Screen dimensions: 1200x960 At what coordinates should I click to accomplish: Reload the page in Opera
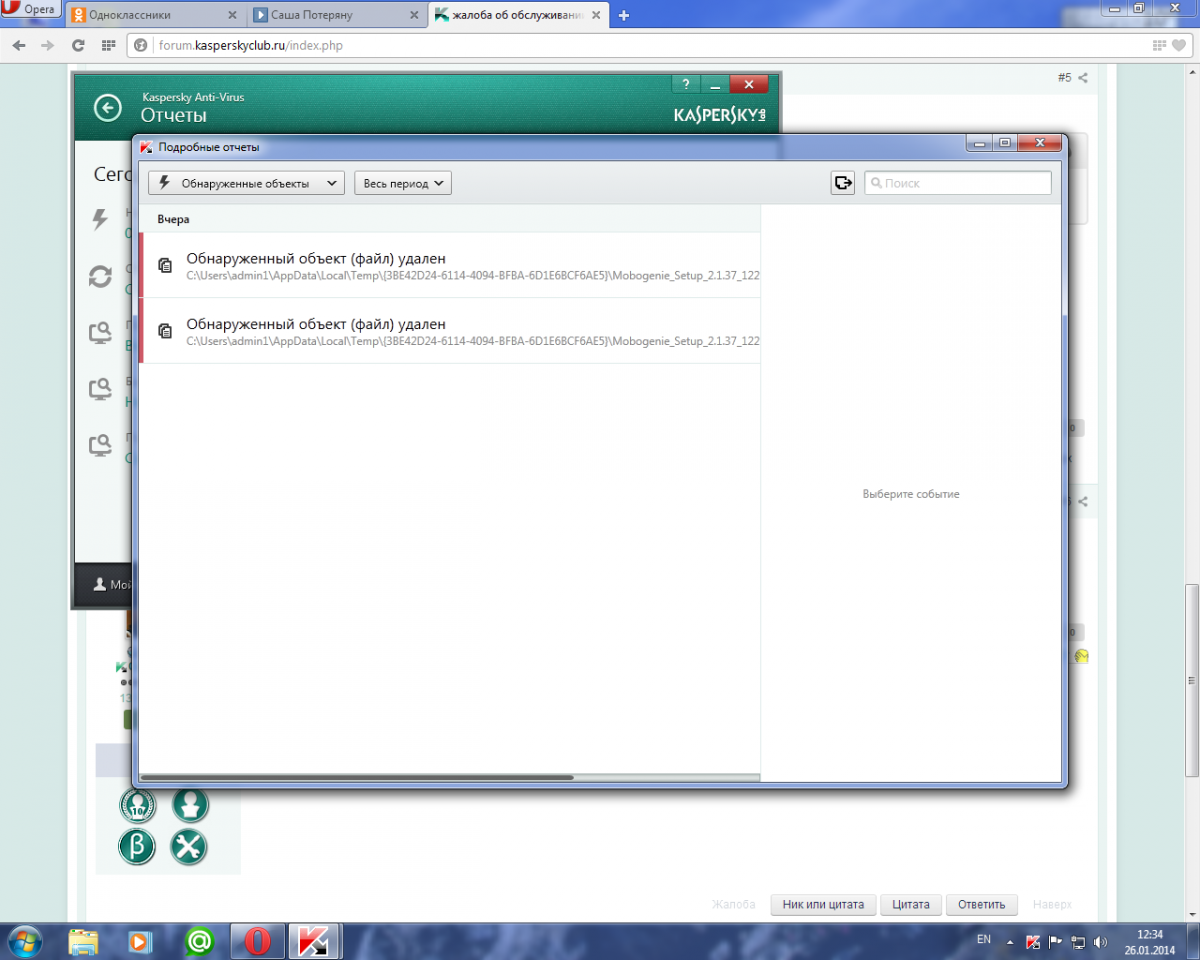(78, 45)
